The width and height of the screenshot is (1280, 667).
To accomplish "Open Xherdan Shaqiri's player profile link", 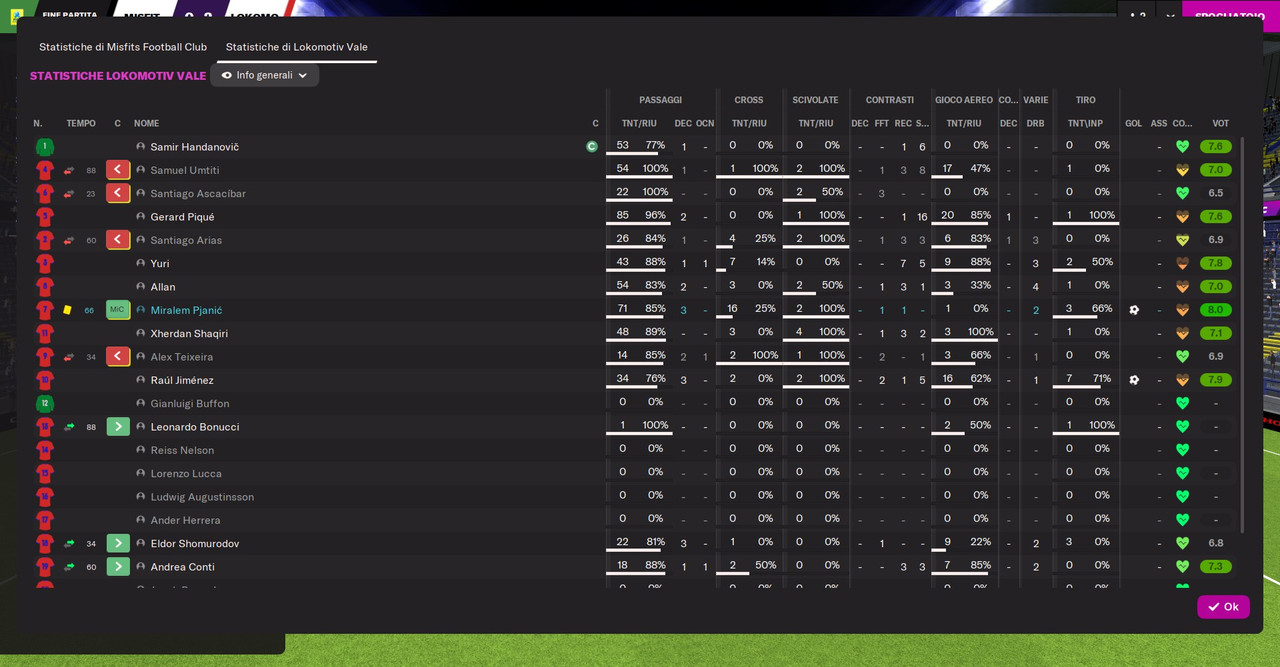I will tap(190, 334).
